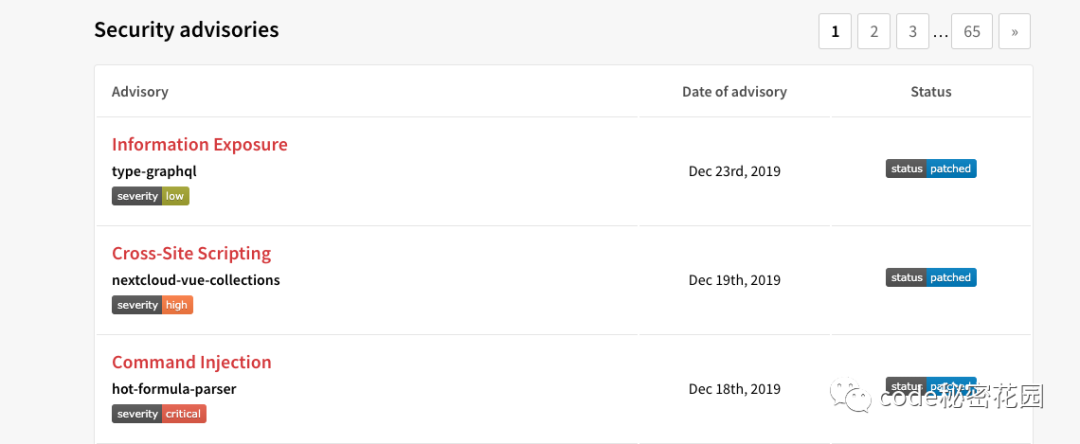This screenshot has height=444, width=1080.
Task: Click nextcloud-vue-collections status patched badge
Action: click(x=930, y=277)
